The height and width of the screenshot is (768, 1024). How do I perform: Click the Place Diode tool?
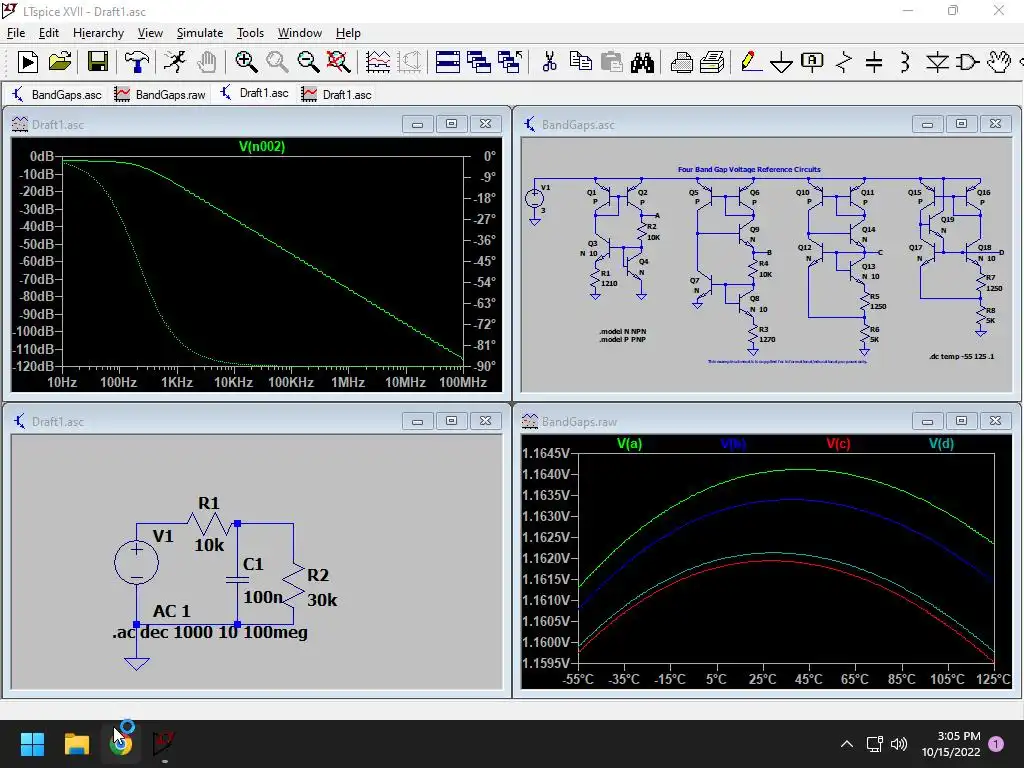(937, 62)
